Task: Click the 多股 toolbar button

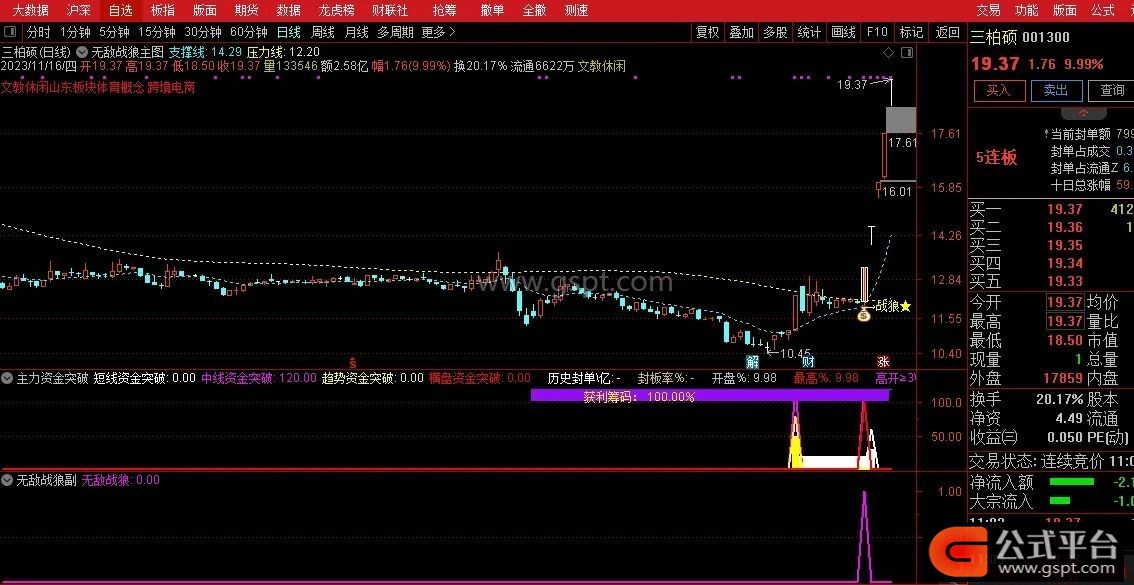Action: [775, 32]
